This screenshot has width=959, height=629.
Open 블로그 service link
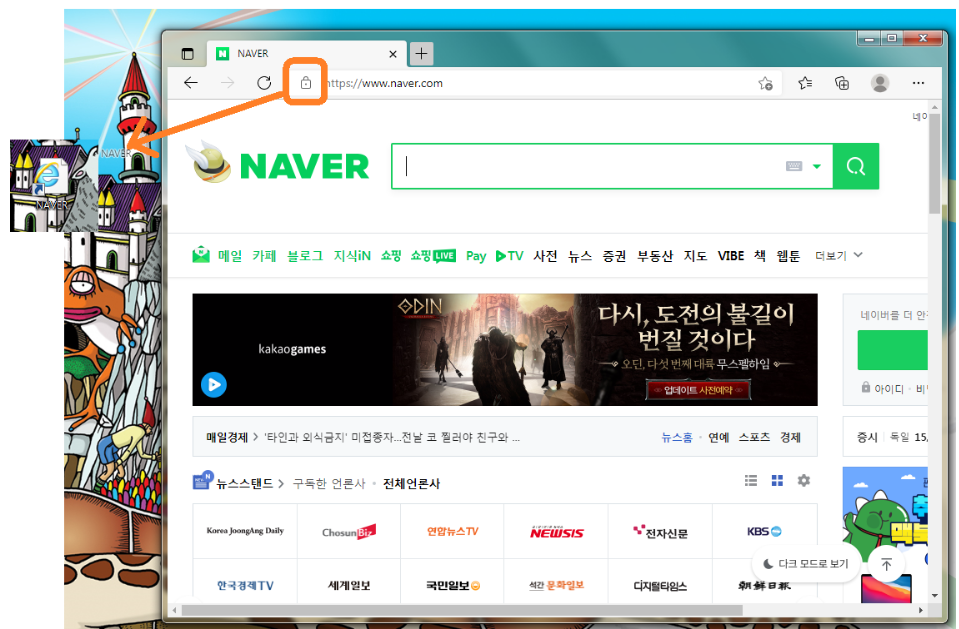pyautogui.click(x=305, y=255)
